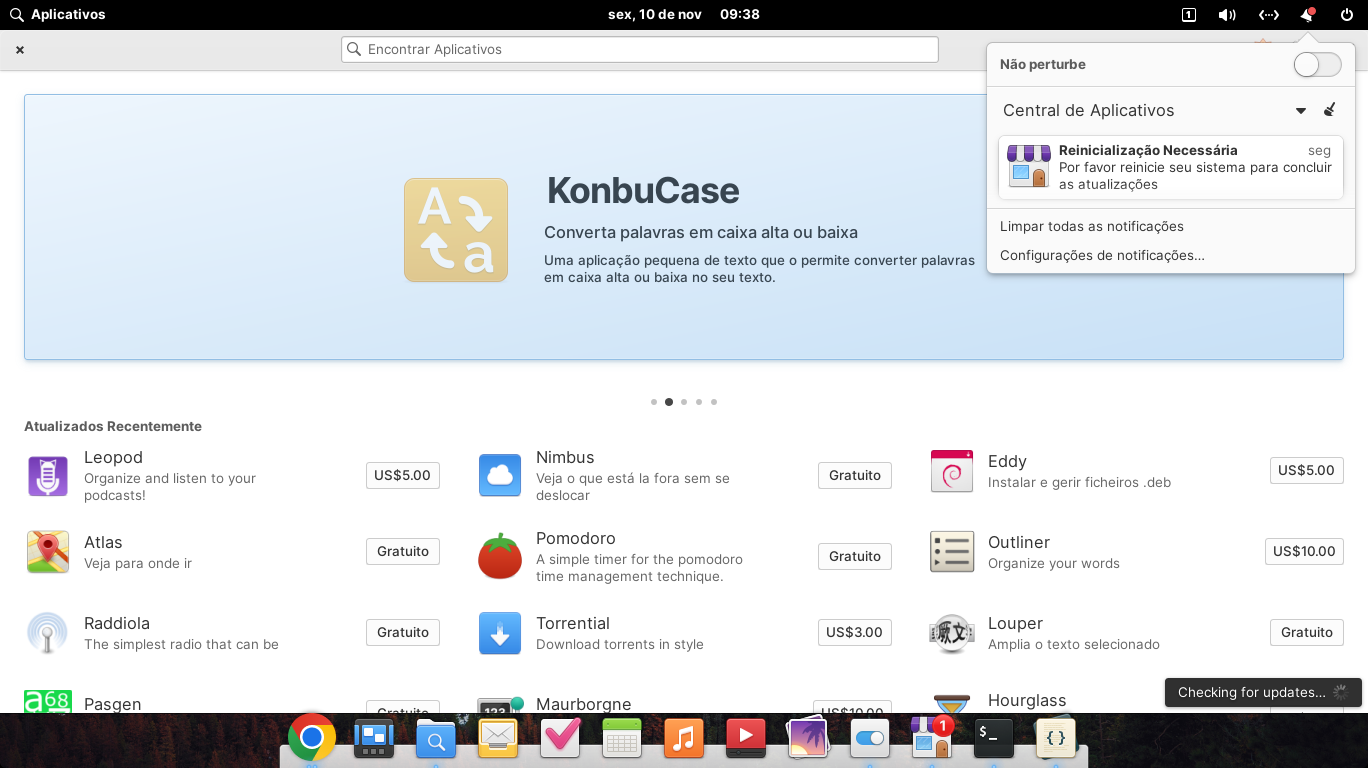1368x768 pixels.
Task: Toggle the Não perturbe switch
Action: tap(1316, 65)
